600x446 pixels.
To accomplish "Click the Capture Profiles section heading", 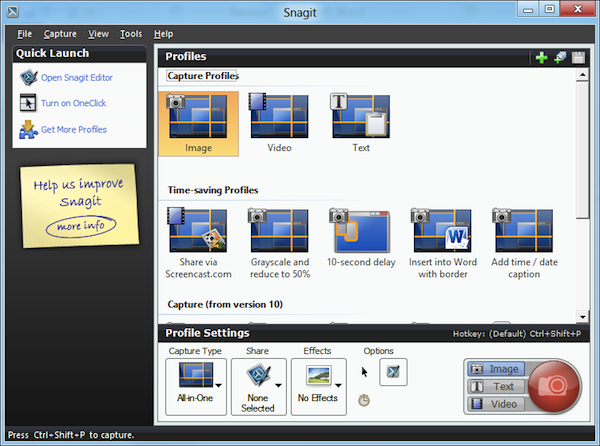I will click(203, 76).
